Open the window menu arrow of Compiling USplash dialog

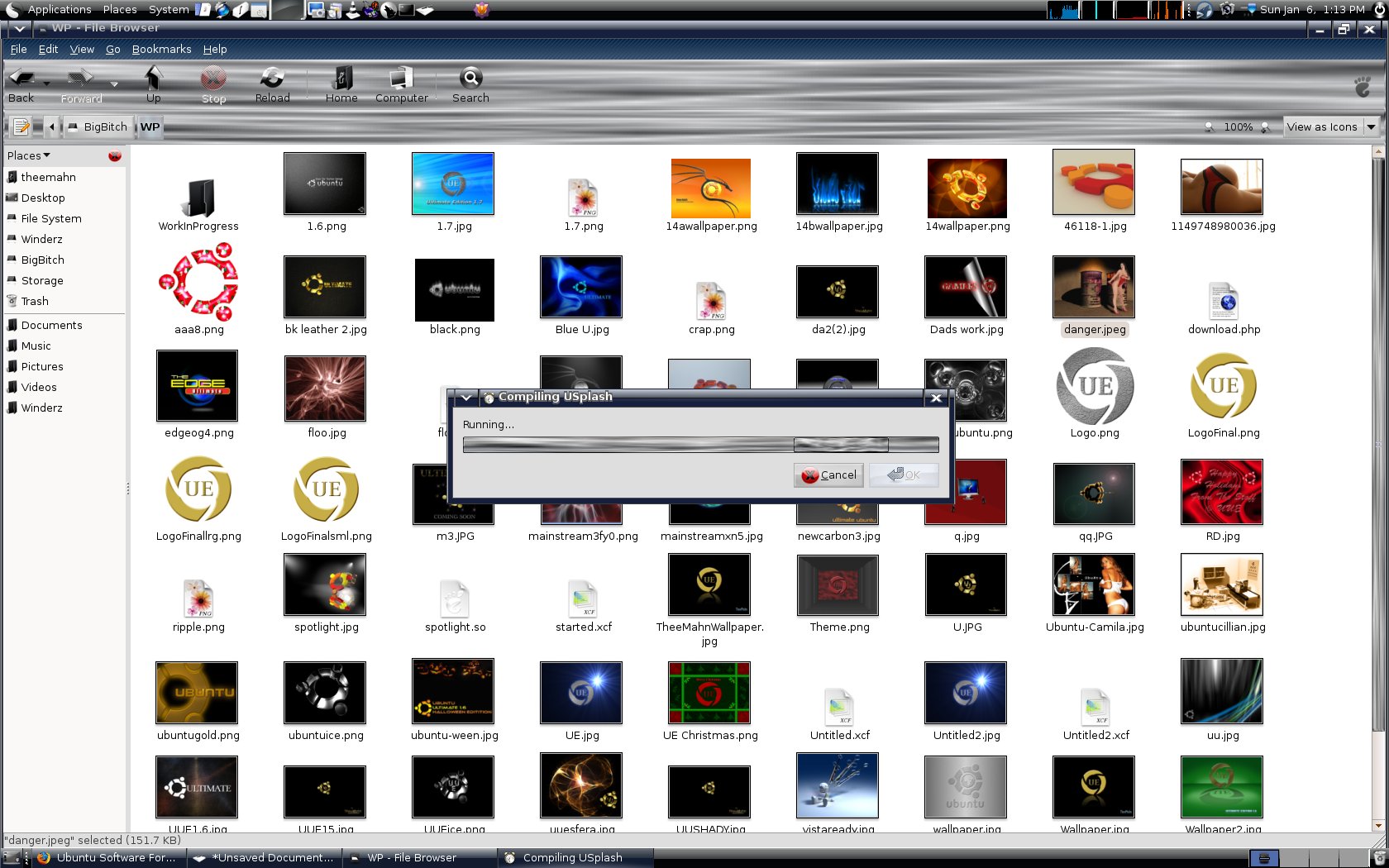coord(466,398)
